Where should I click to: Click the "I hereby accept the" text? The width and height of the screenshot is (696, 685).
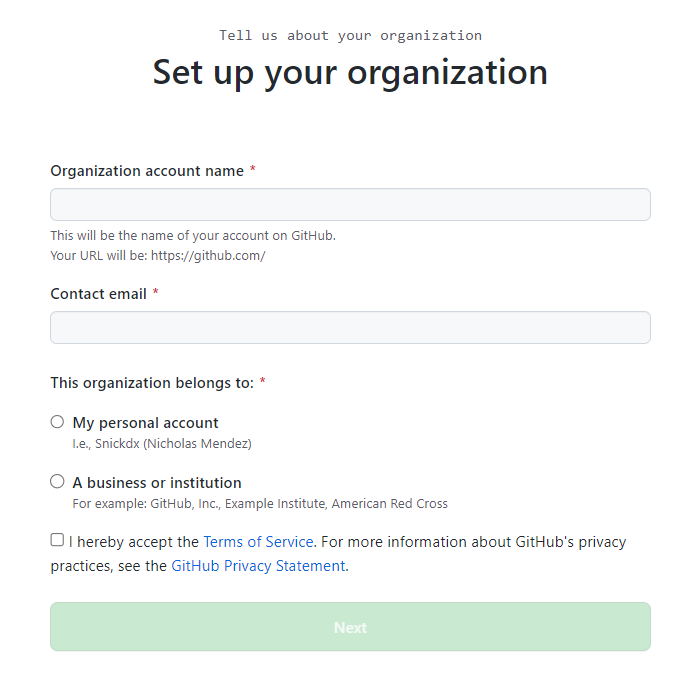pos(134,542)
